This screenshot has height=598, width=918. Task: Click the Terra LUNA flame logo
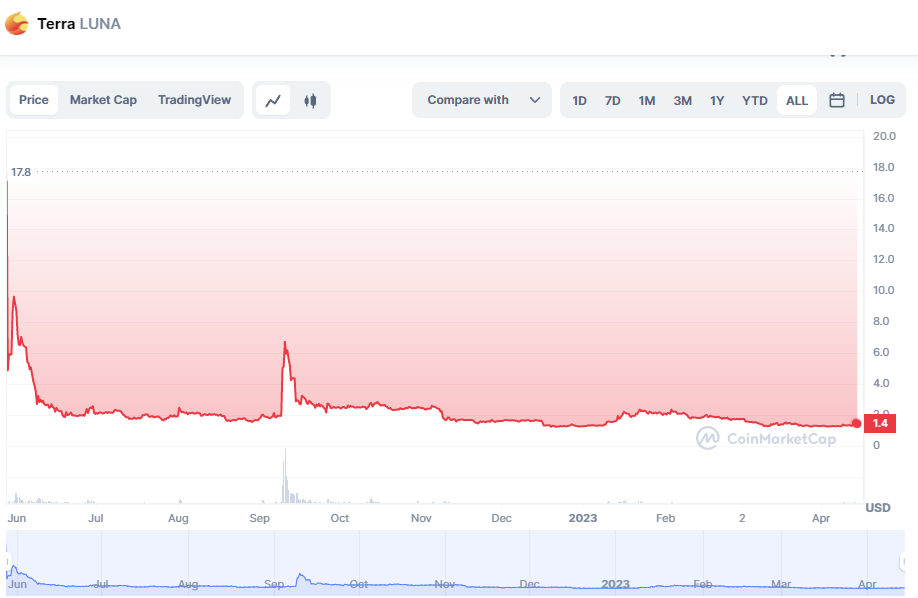(17, 24)
